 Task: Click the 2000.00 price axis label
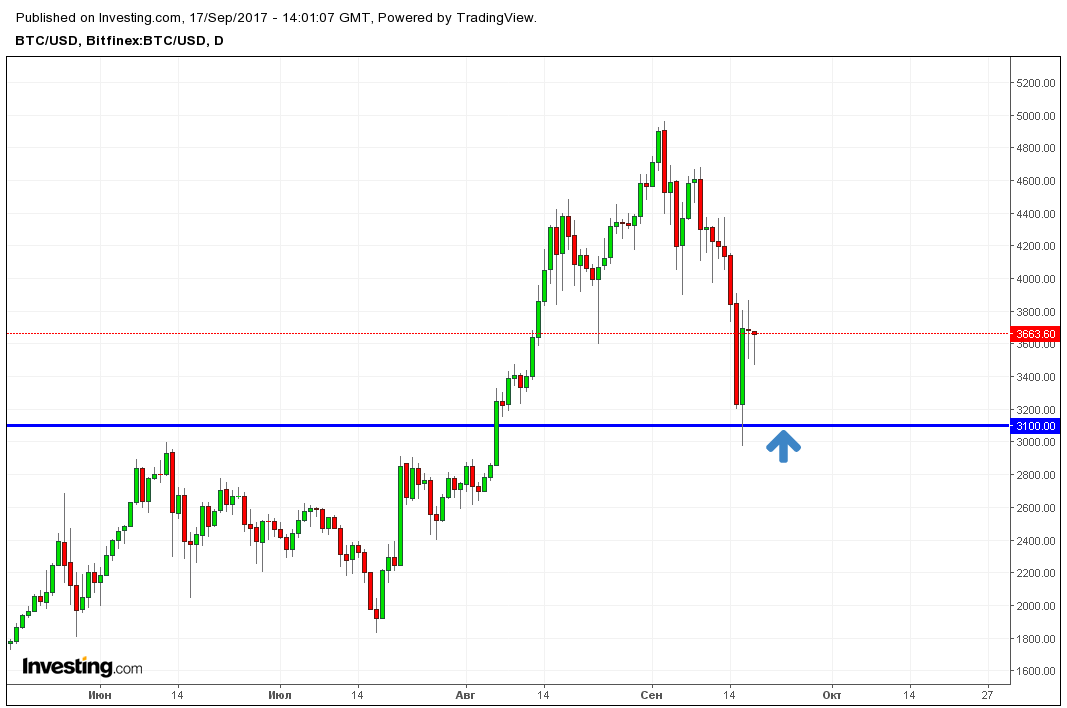coord(1036,606)
